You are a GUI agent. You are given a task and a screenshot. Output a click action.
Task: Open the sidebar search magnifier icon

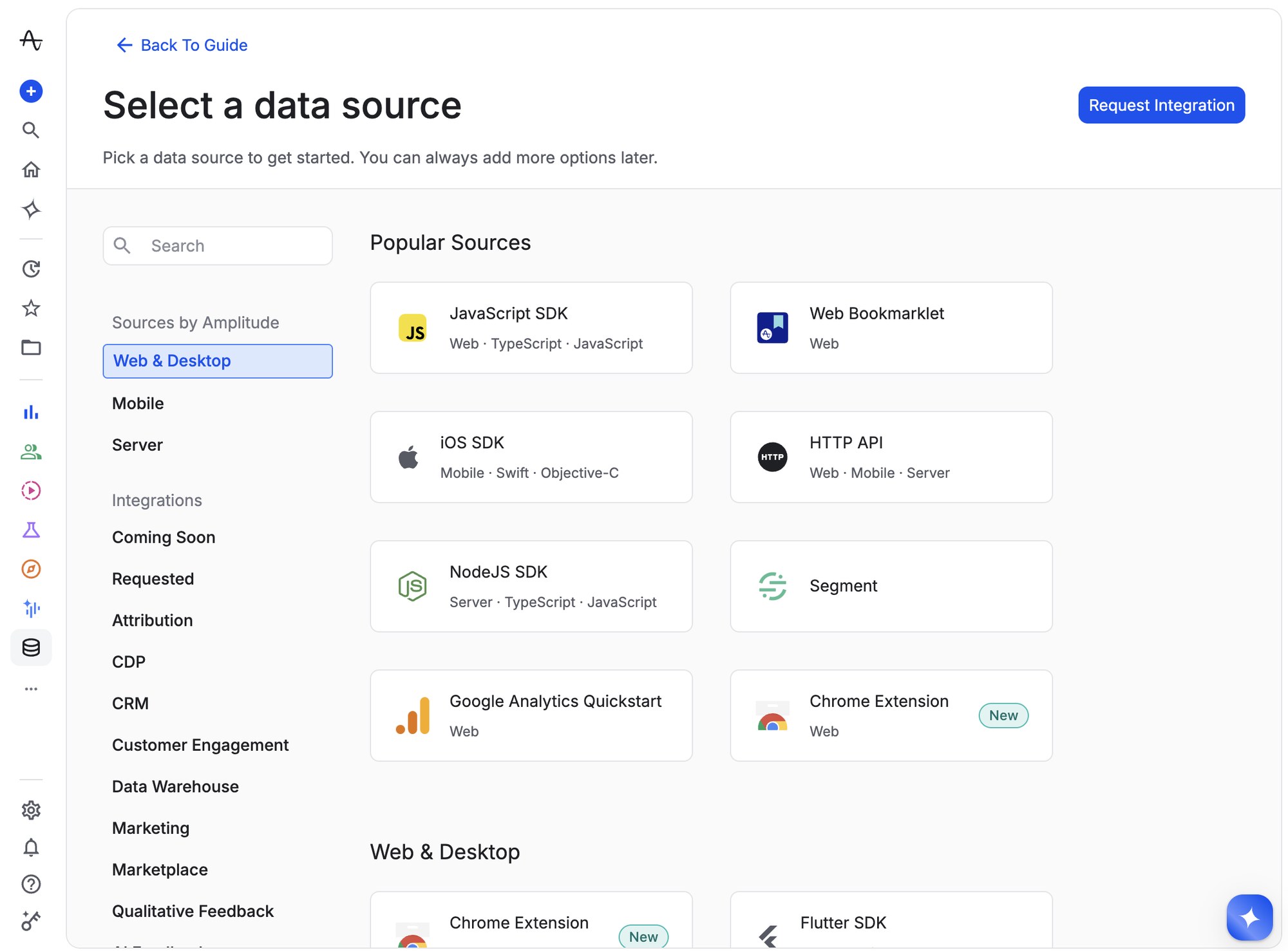click(x=31, y=130)
